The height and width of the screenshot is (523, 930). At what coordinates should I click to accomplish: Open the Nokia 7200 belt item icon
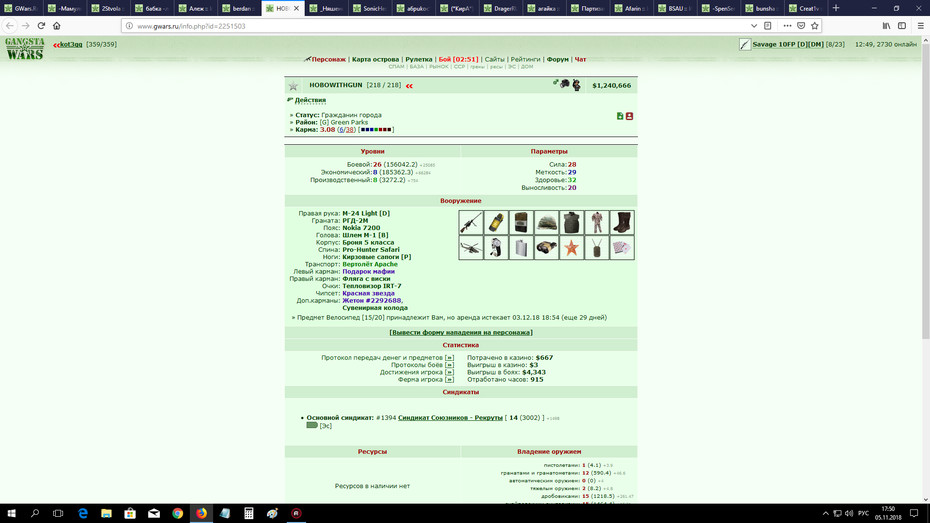pyautogui.click(x=521, y=222)
